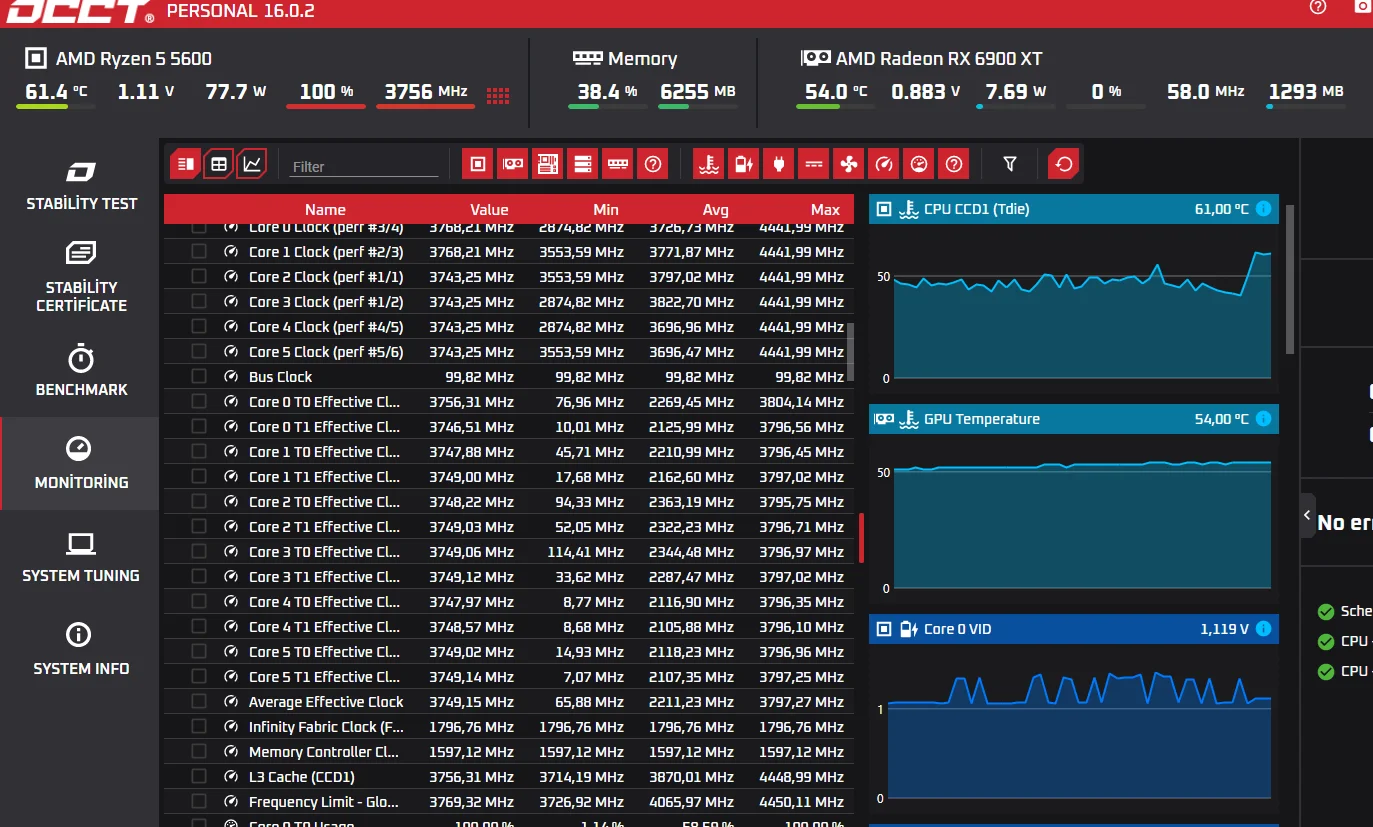
Task: Tick the Core 1 Clock (perf #2/3) checkbox
Action: tap(199, 252)
